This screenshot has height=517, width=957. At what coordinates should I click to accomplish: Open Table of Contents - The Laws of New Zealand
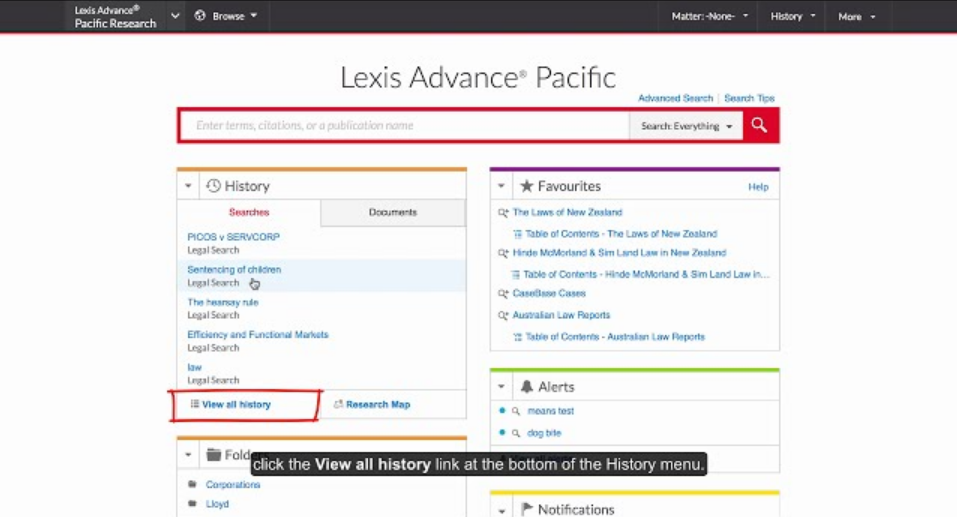[621, 234]
